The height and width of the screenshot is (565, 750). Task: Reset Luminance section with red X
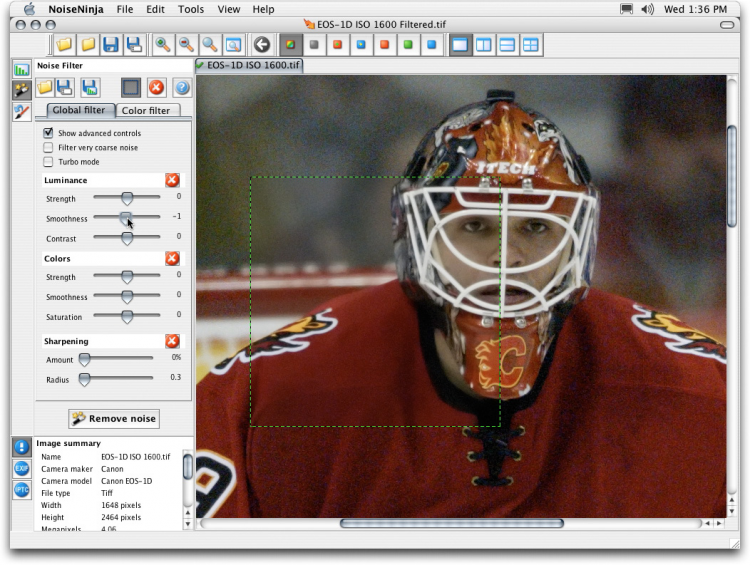[172, 180]
